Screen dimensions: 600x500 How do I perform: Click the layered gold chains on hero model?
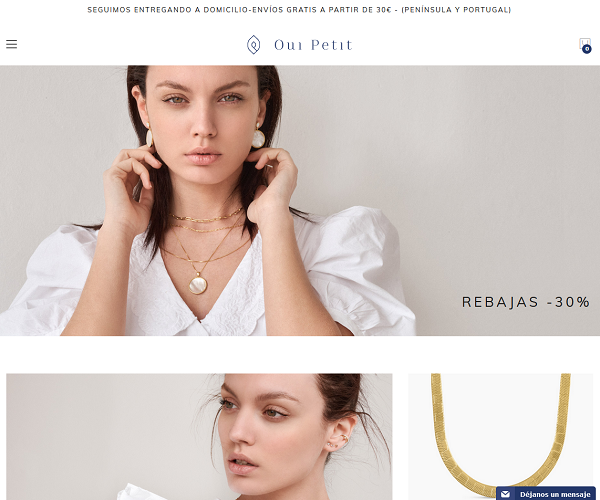click(x=207, y=235)
